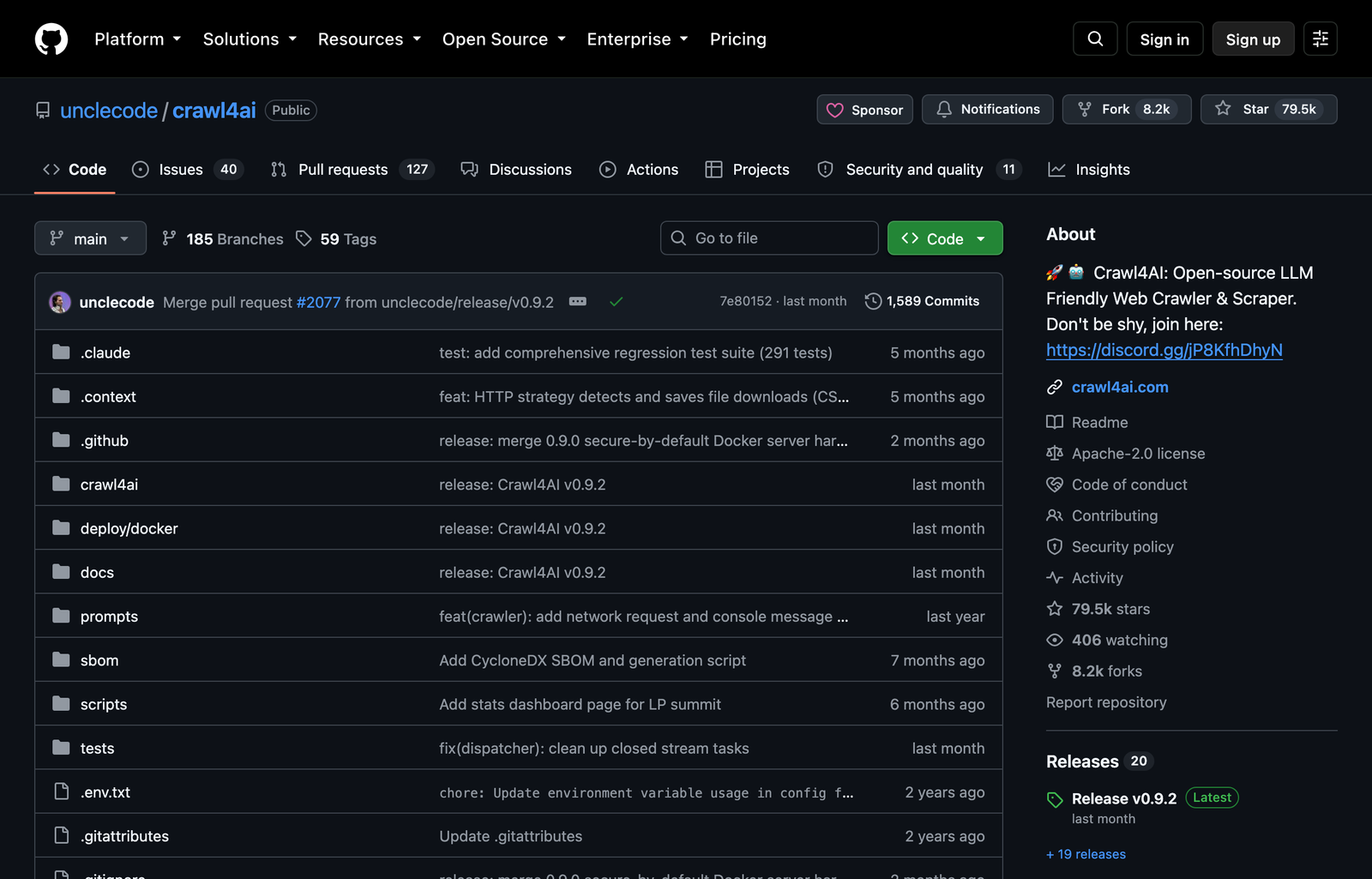This screenshot has height=879, width=1372.
Task: Switch to the Actions tab
Action: (x=639, y=170)
